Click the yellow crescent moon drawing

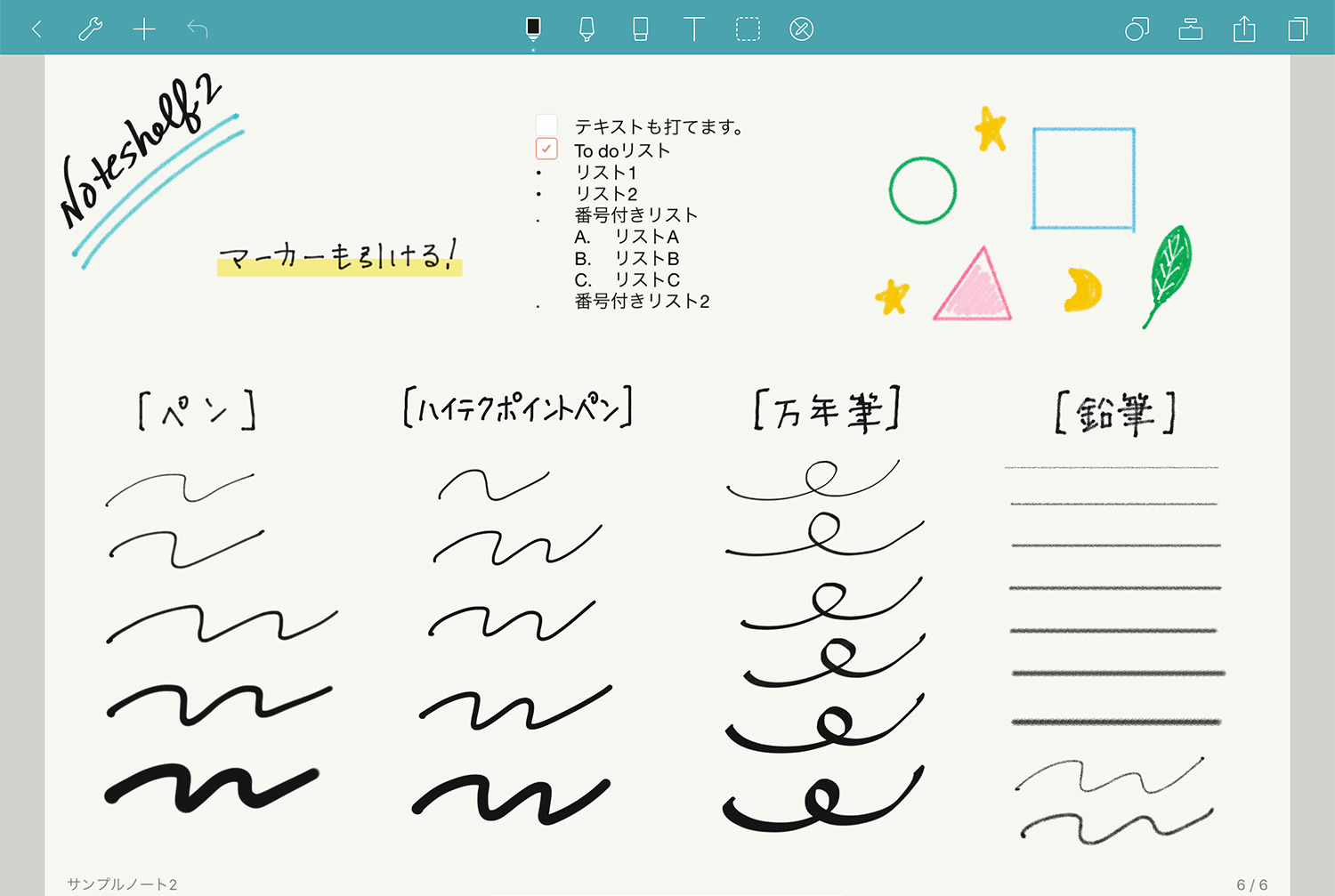pyautogui.click(x=1082, y=289)
